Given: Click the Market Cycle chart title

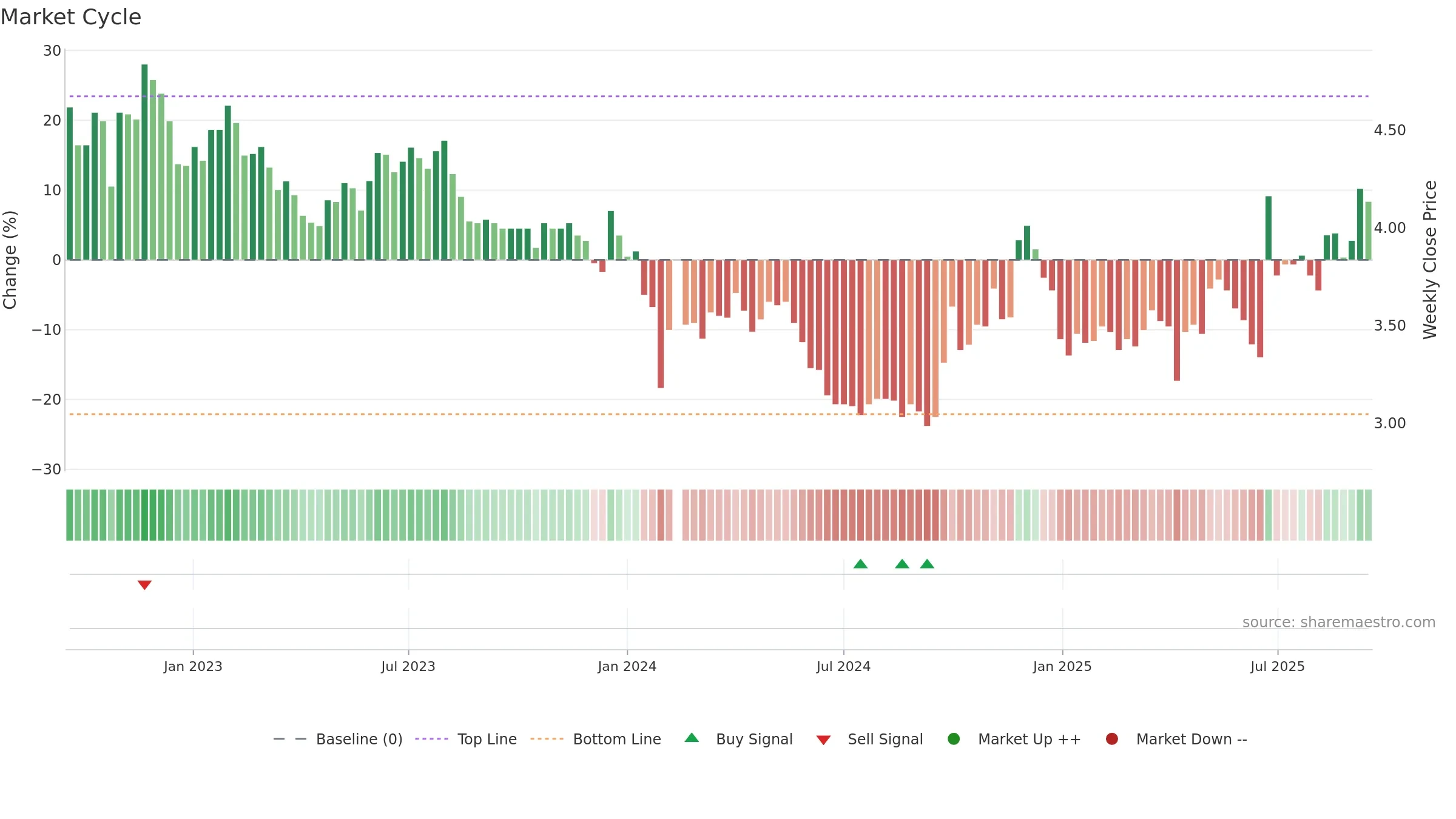Looking at the screenshot, I should 71,17.
